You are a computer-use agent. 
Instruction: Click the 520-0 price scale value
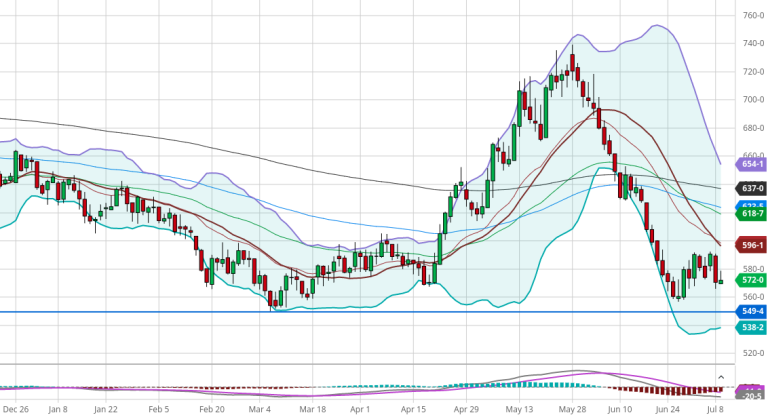click(x=752, y=354)
